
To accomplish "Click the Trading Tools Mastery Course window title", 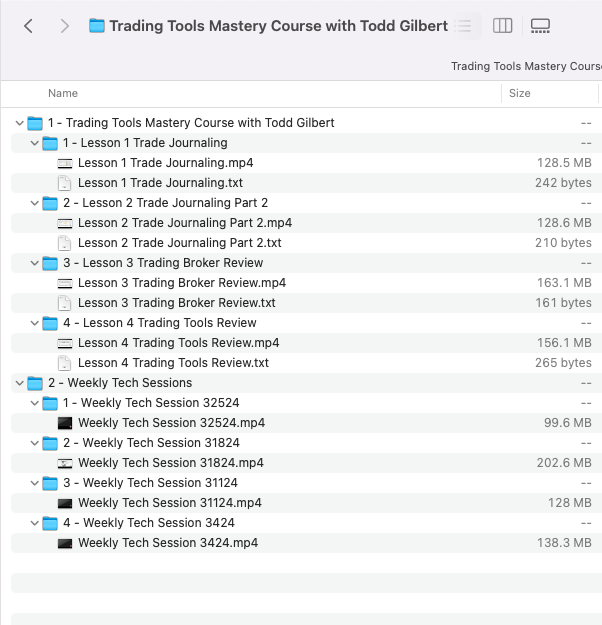I will pos(279,26).
